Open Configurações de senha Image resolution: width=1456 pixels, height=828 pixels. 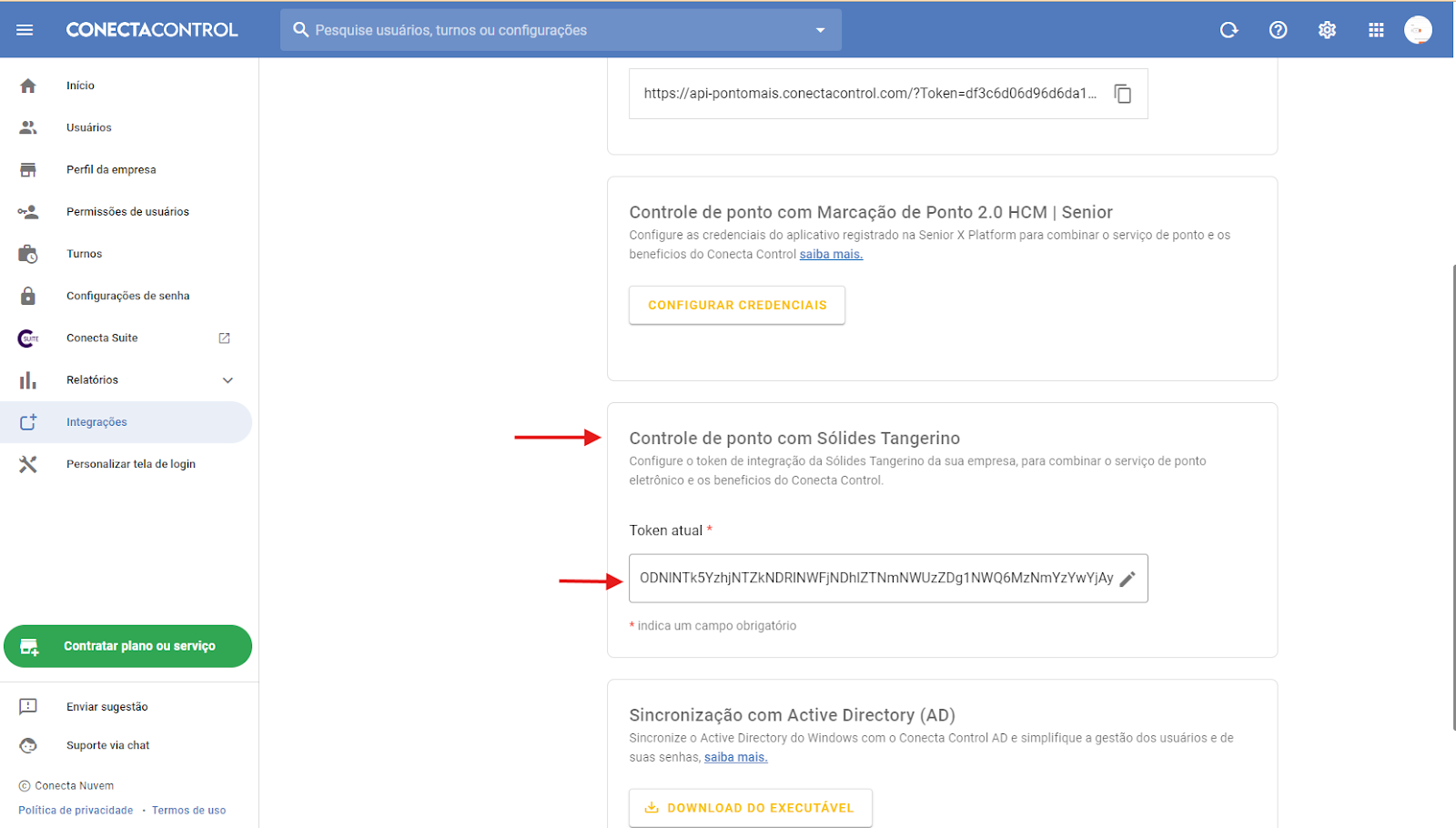point(126,296)
